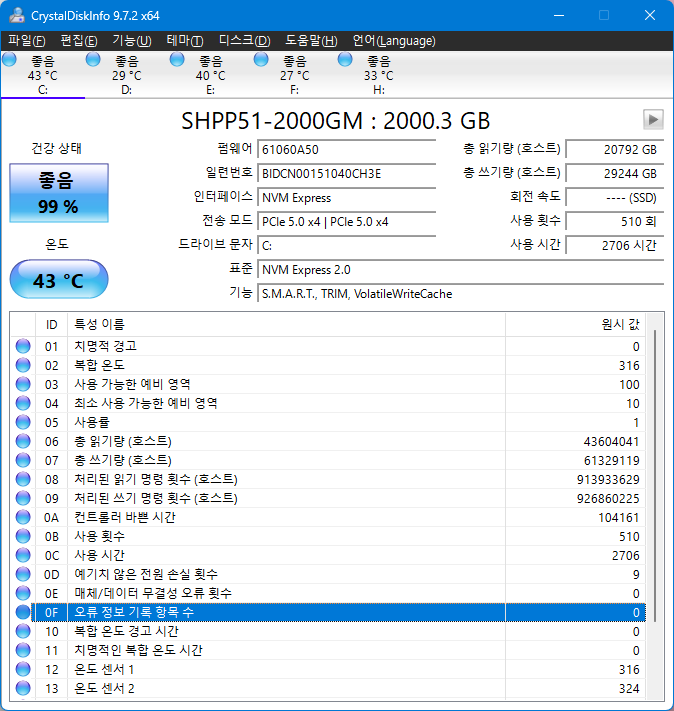Click raw value 913933629

point(608,480)
